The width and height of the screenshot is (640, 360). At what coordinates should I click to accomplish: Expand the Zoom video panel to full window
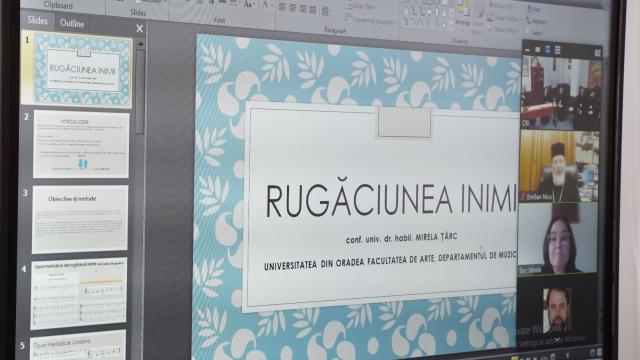click(x=598, y=53)
